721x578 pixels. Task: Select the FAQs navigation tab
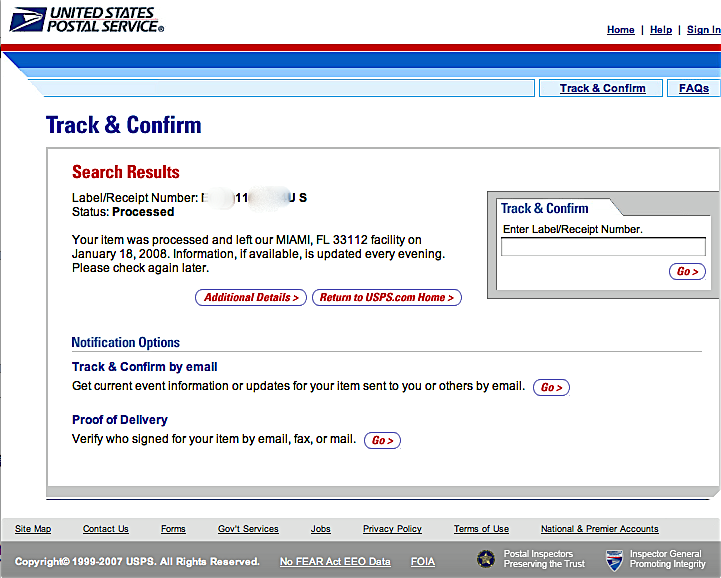coord(693,88)
